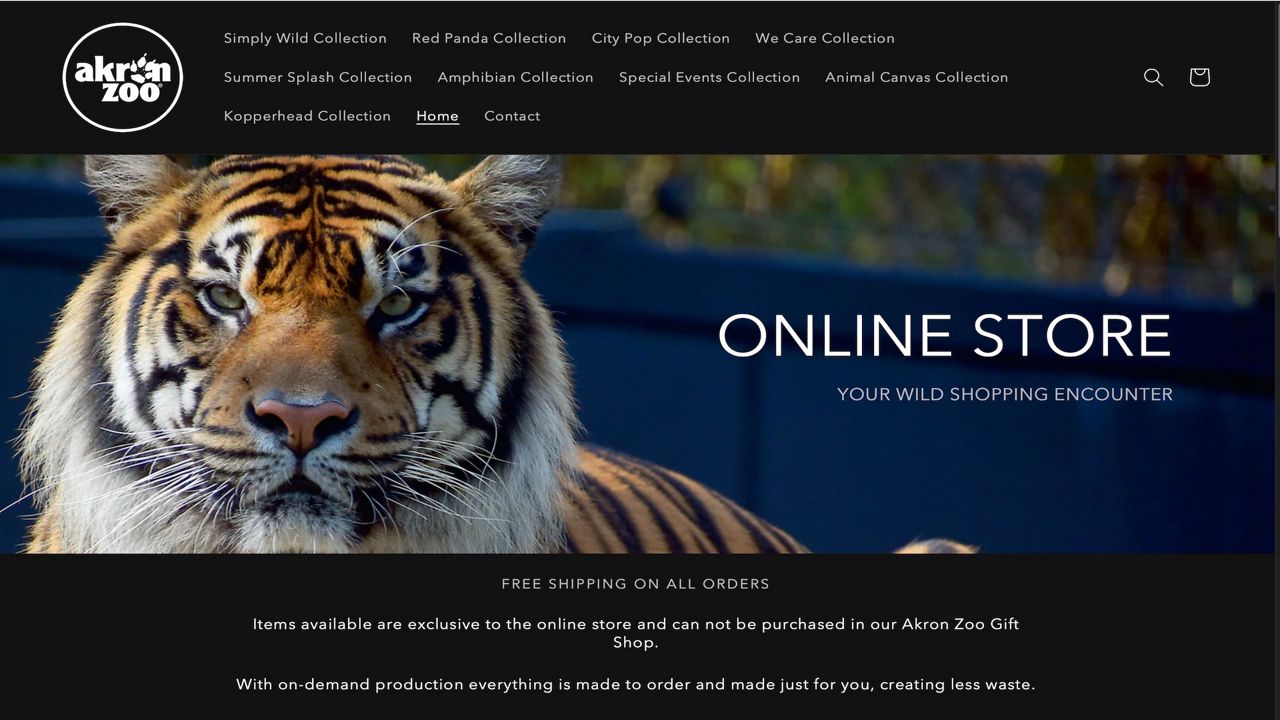Go to Red Panda Collection

click(x=489, y=38)
